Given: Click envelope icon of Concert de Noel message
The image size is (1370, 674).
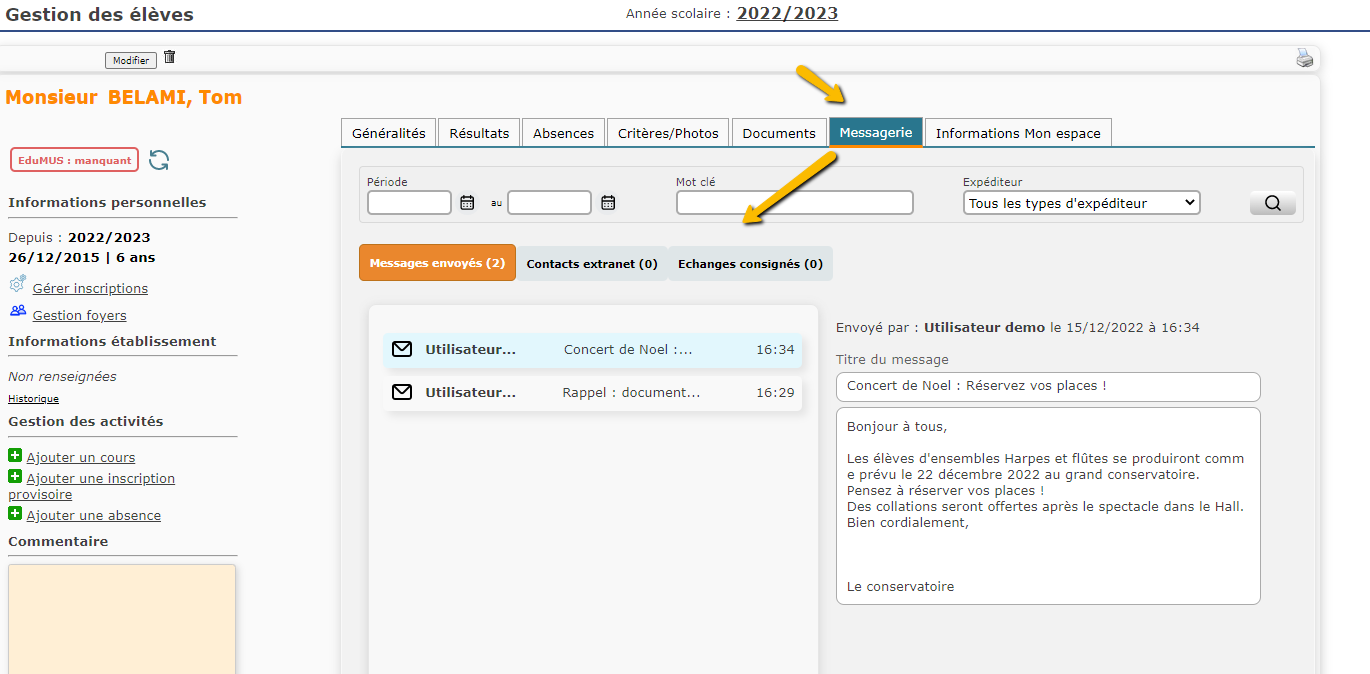Looking at the screenshot, I should click(402, 350).
